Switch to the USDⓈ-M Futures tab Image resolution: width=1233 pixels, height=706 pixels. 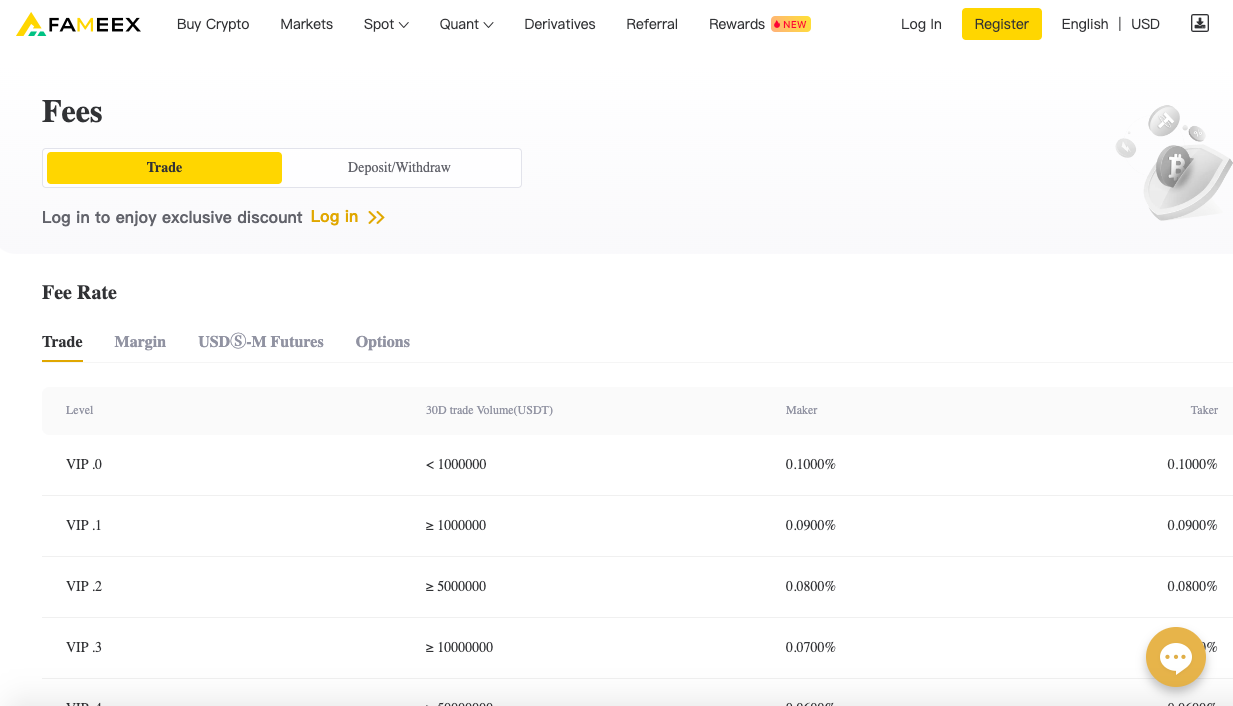tap(261, 342)
